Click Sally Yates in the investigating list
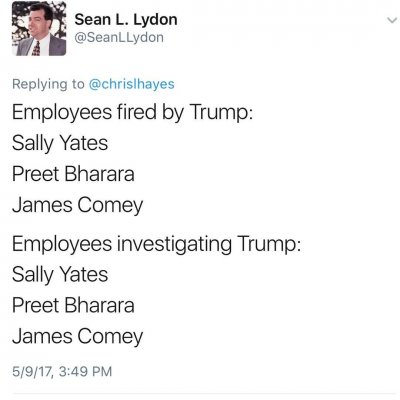 60,275
